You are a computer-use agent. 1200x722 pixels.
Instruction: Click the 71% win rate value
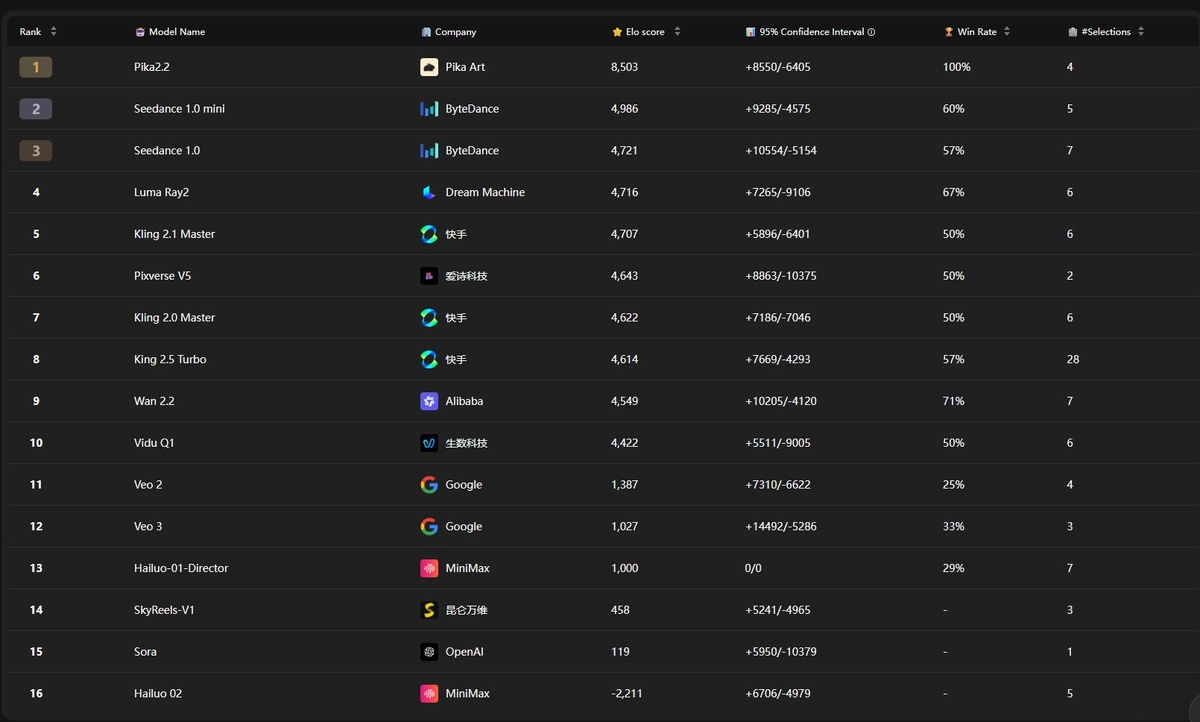954,401
